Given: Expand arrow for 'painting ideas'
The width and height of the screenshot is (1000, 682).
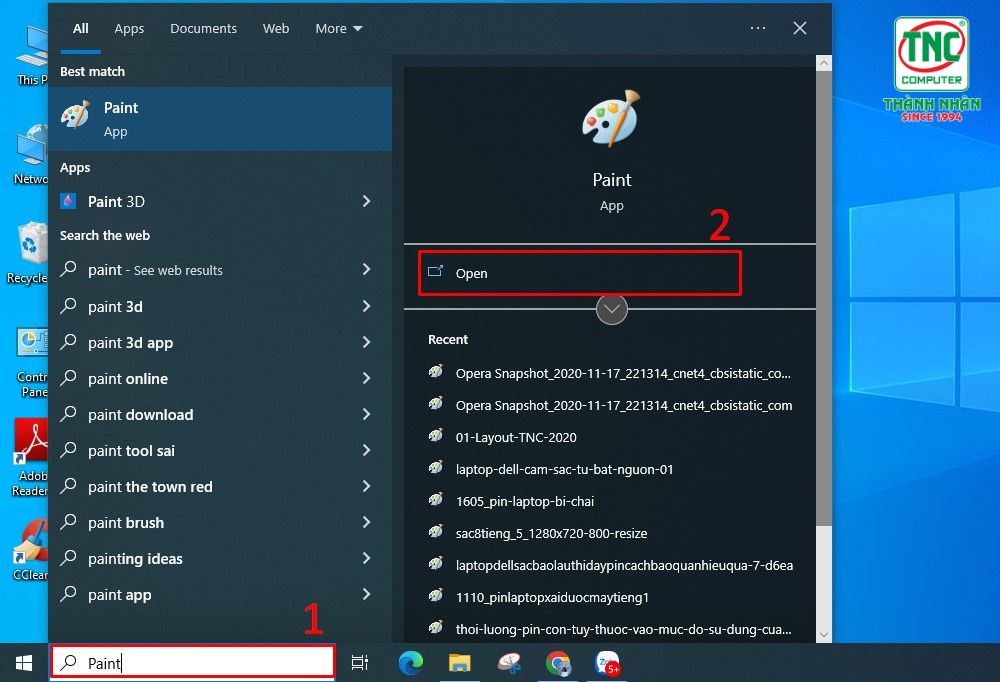Looking at the screenshot, I should 366,558.
